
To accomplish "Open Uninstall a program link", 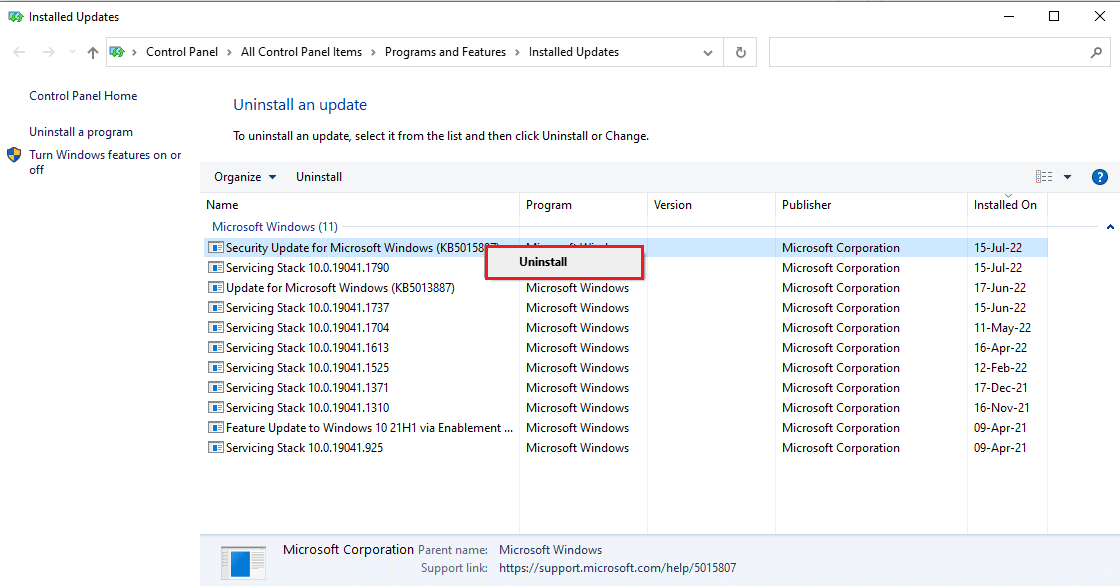I will point(81,132).
